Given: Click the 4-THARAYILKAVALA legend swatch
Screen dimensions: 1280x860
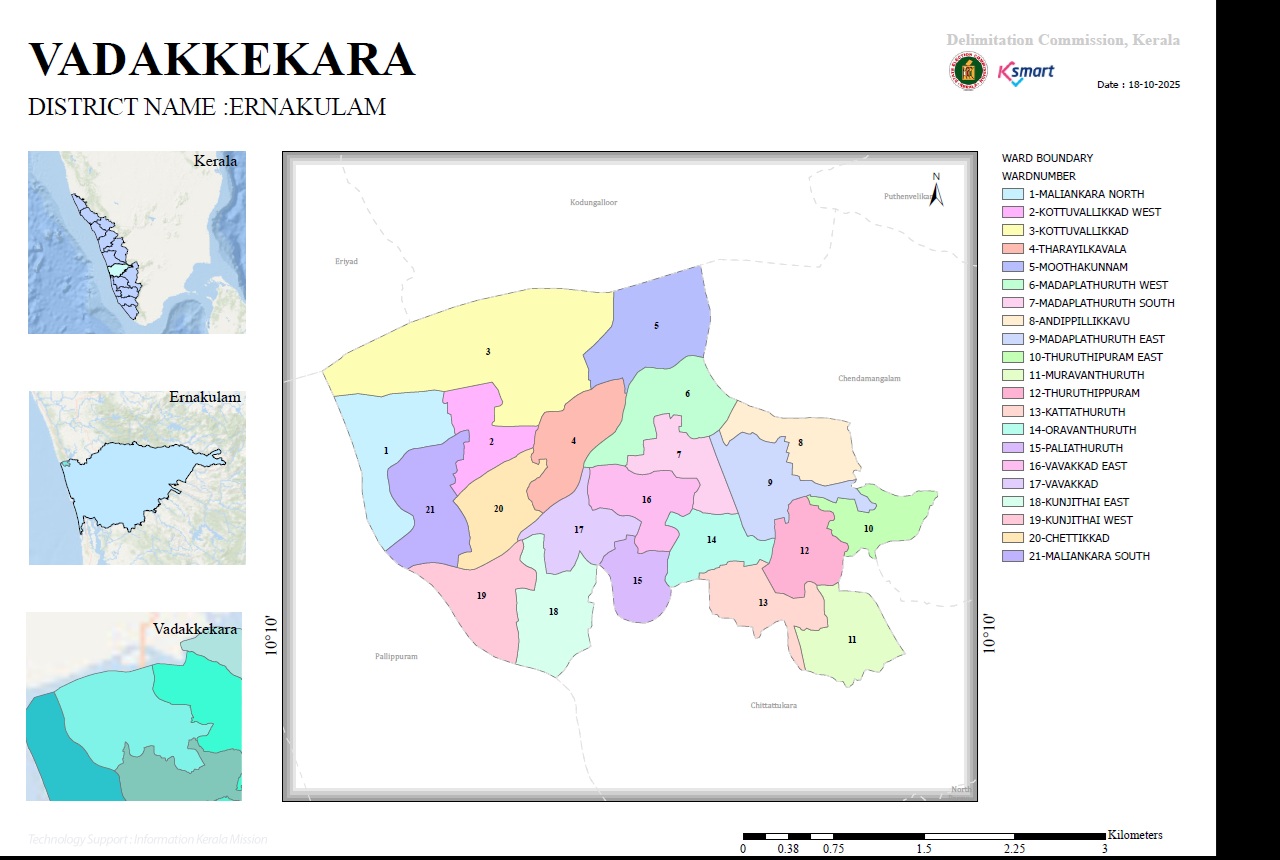Looking at the screenshot, I should (1013, 249).
